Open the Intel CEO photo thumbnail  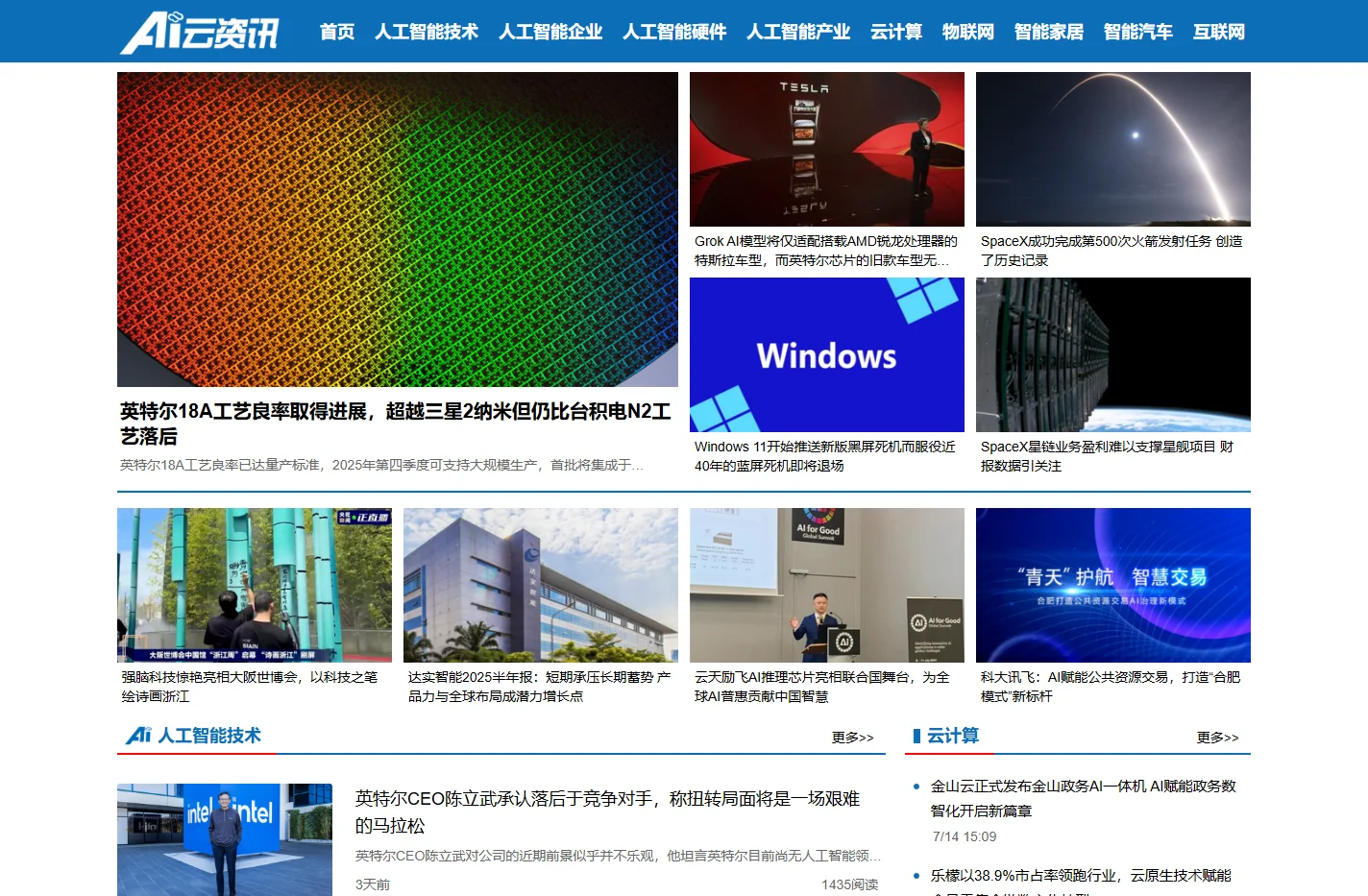(225, 840)
